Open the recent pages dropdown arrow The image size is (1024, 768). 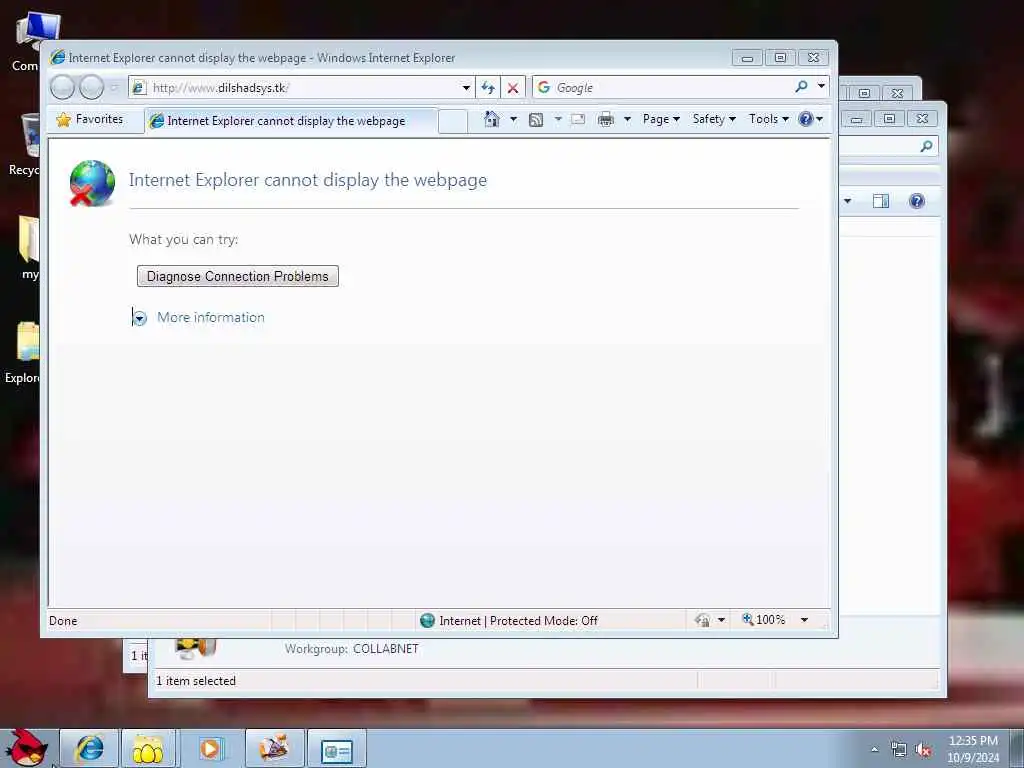click(x=114, y=88)
